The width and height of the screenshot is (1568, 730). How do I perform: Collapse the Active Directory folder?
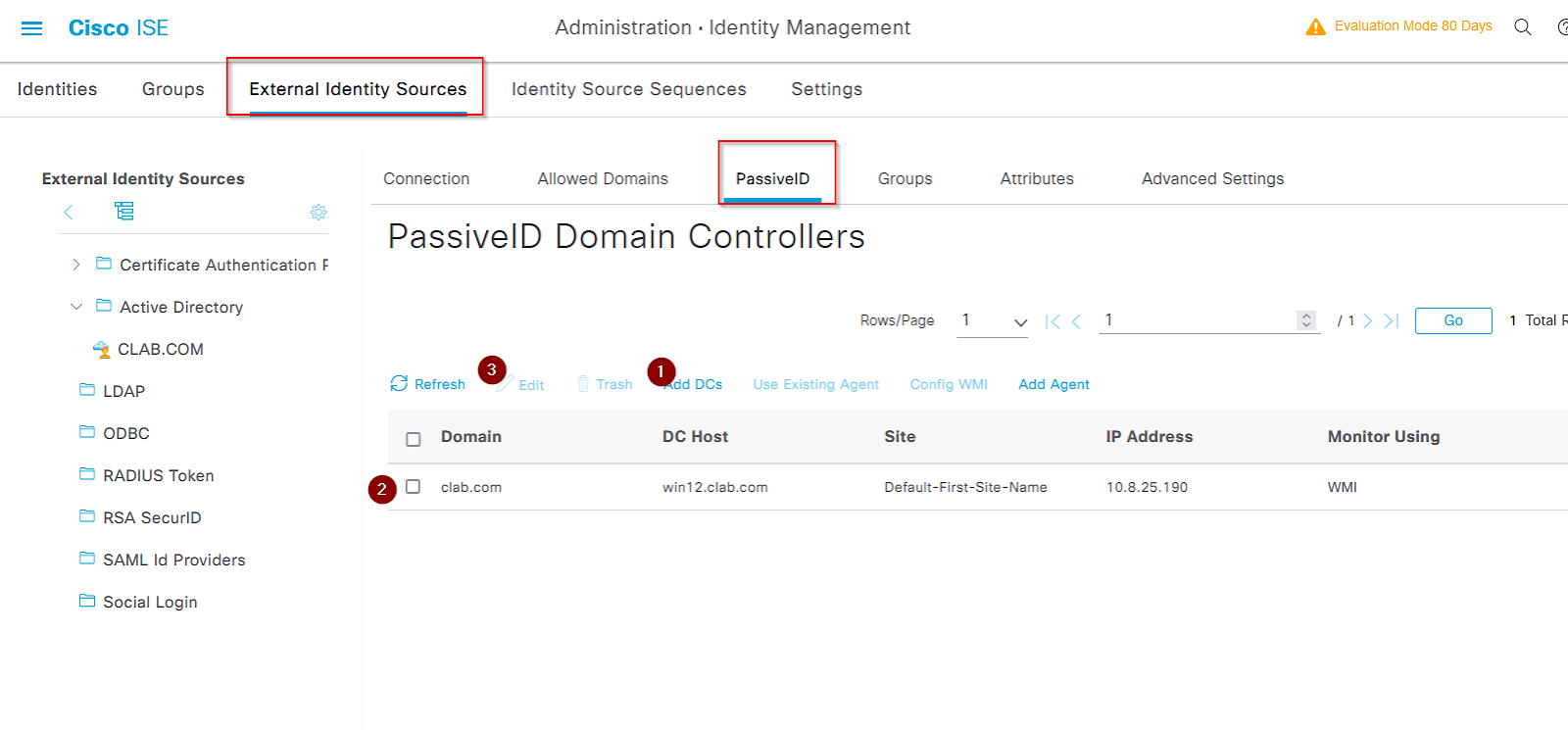pyautogui.click(x=75, y=307)
